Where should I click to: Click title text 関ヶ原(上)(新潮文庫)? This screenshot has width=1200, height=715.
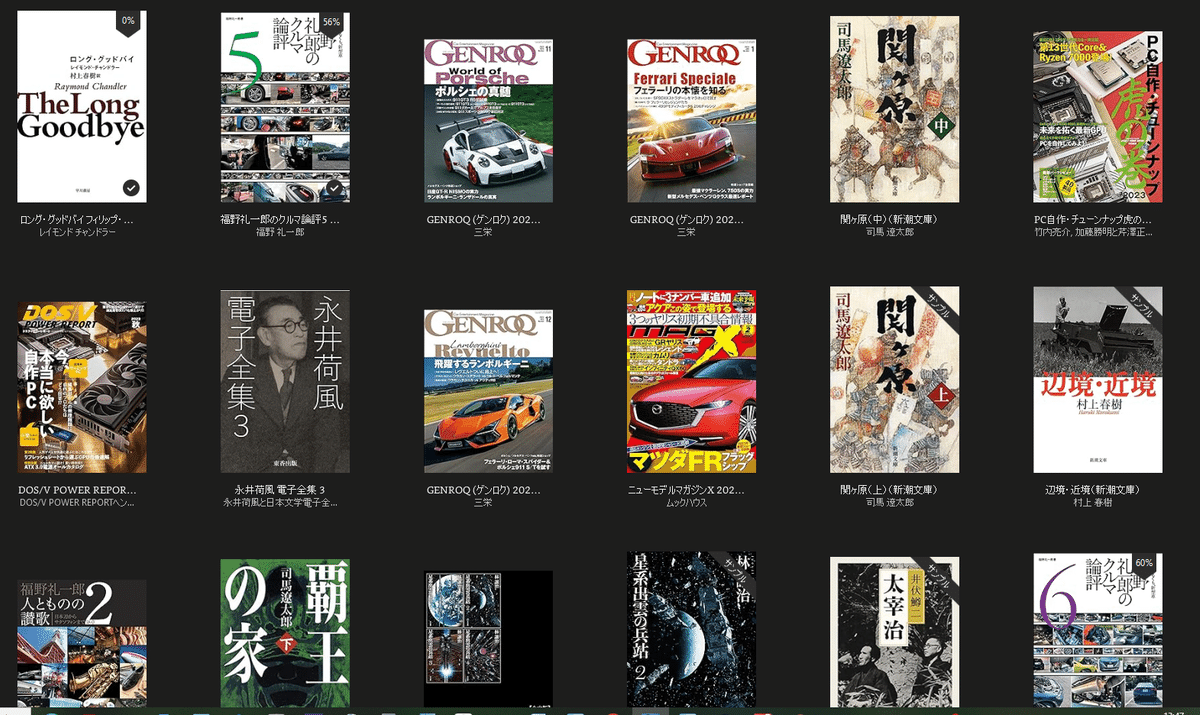[889, 490]
